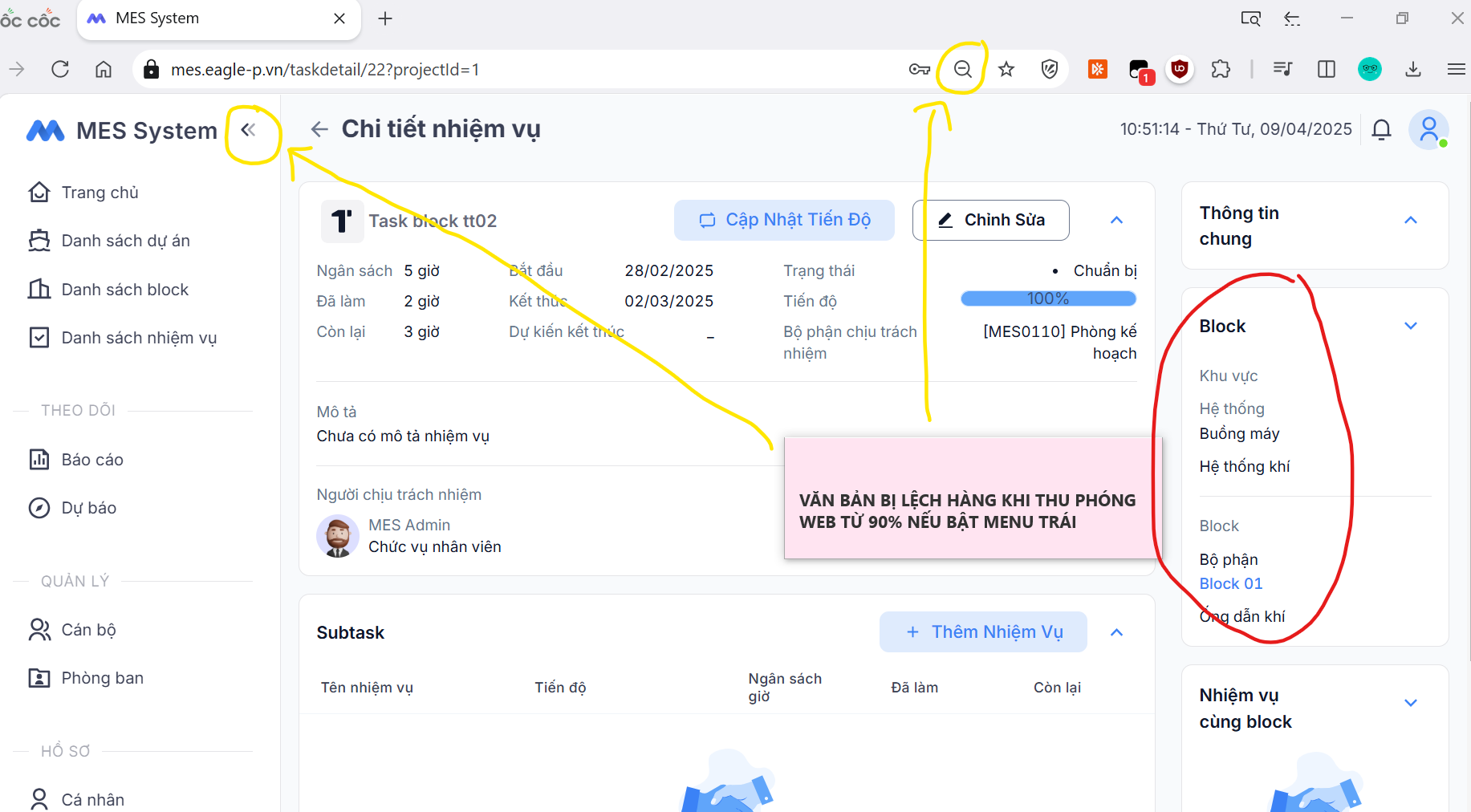The image size is (1471, 812).
Task: Open the notifications bell
Action: coord(1381,129)
